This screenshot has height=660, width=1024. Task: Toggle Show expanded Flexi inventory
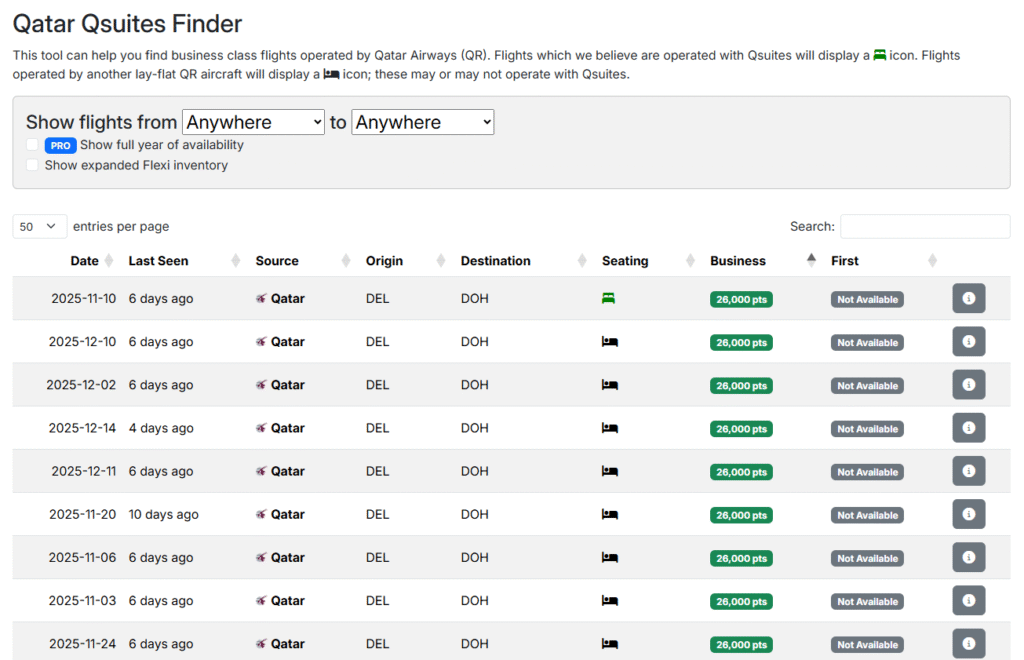pyautogui.click(x=31, y=166)
